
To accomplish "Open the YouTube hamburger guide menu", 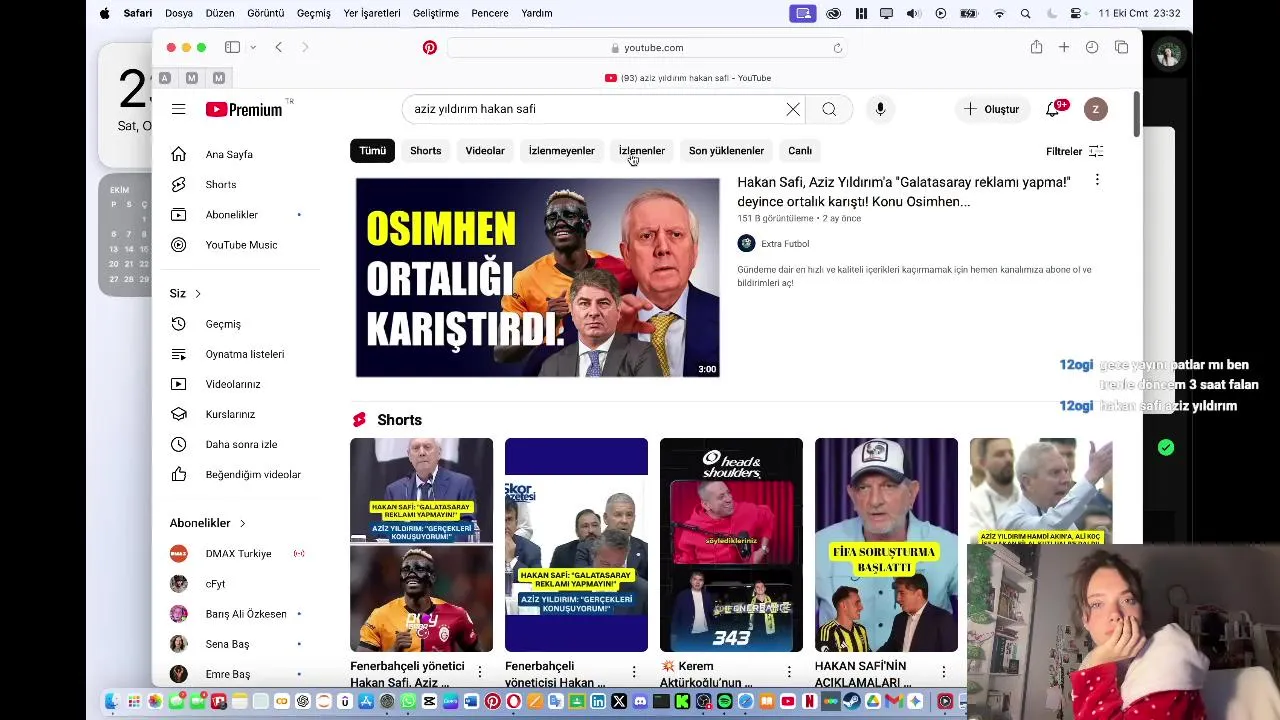I will tap(178, 109).
